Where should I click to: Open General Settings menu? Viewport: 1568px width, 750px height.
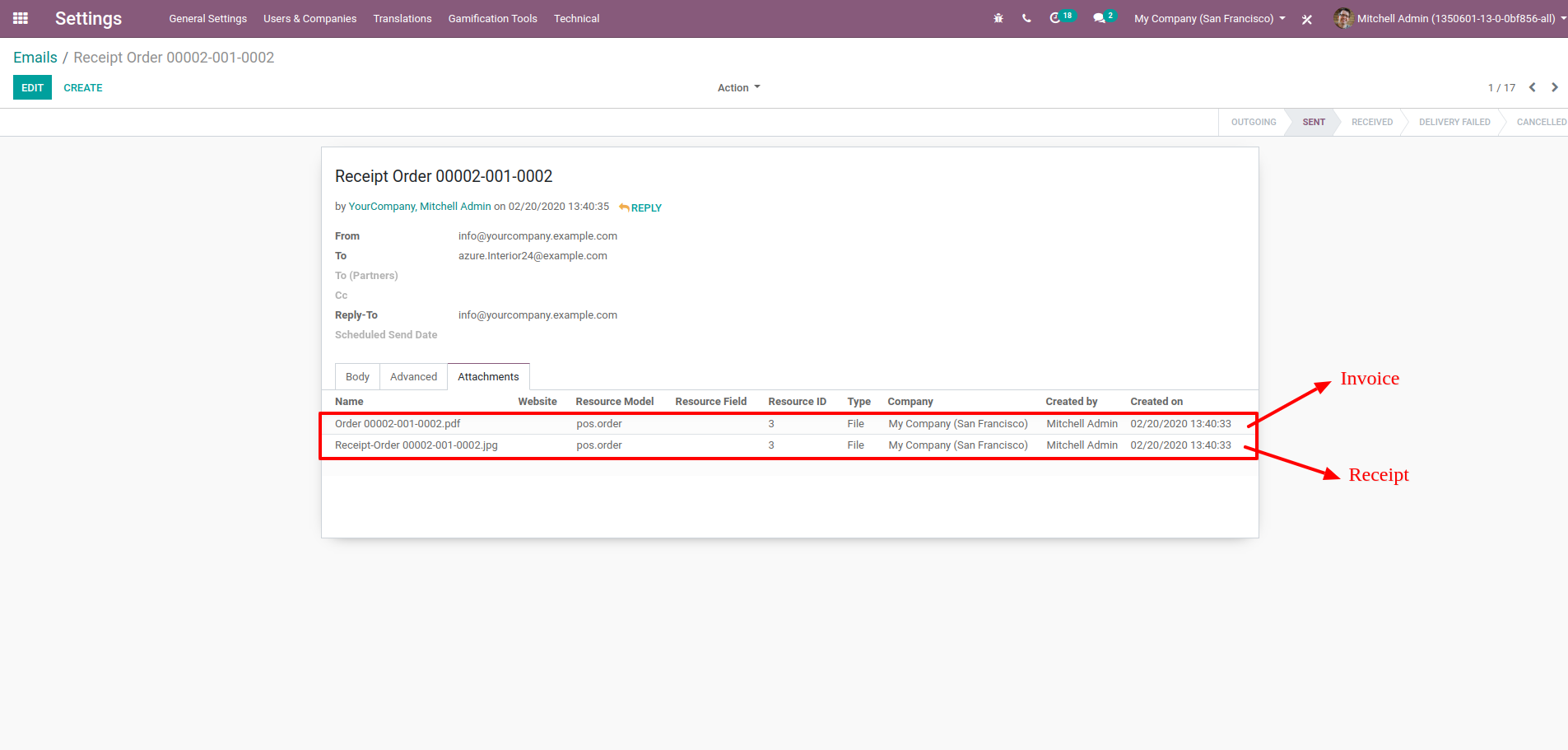click(208, 18)
